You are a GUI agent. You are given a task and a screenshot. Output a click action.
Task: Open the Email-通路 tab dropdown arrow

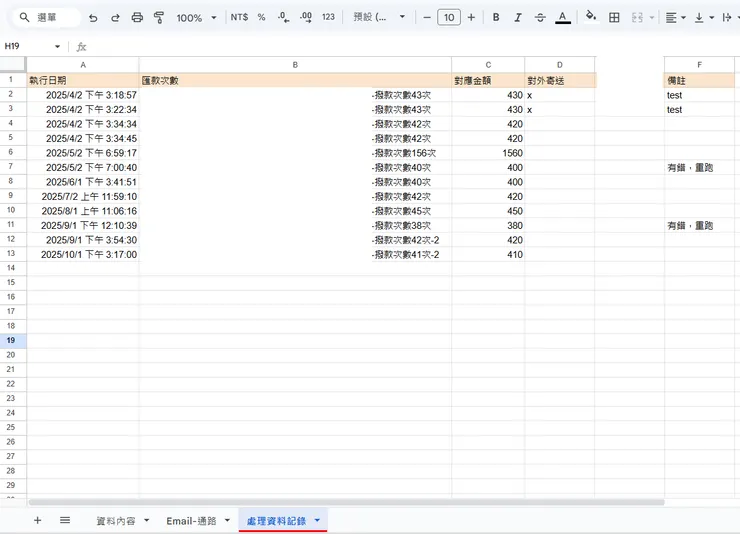(227, 520)
